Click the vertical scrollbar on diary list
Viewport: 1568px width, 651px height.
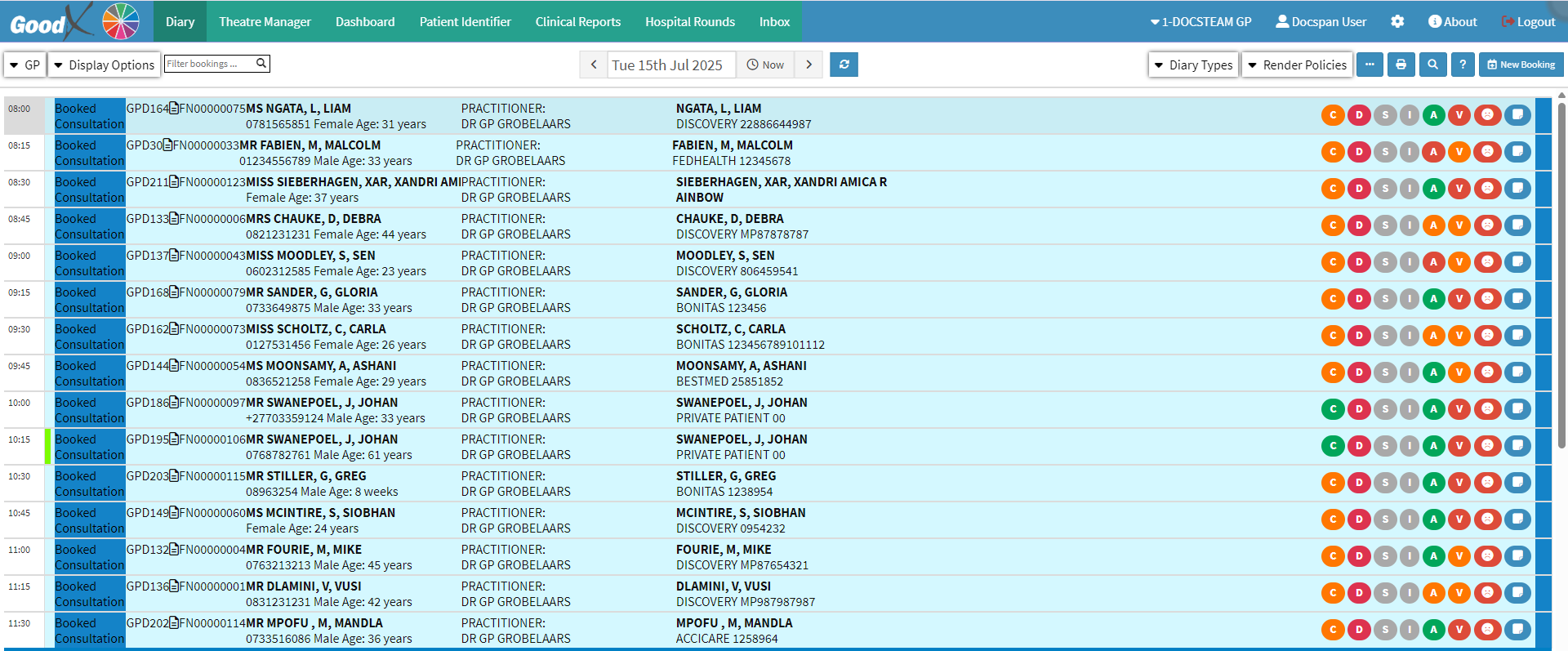1561,278
